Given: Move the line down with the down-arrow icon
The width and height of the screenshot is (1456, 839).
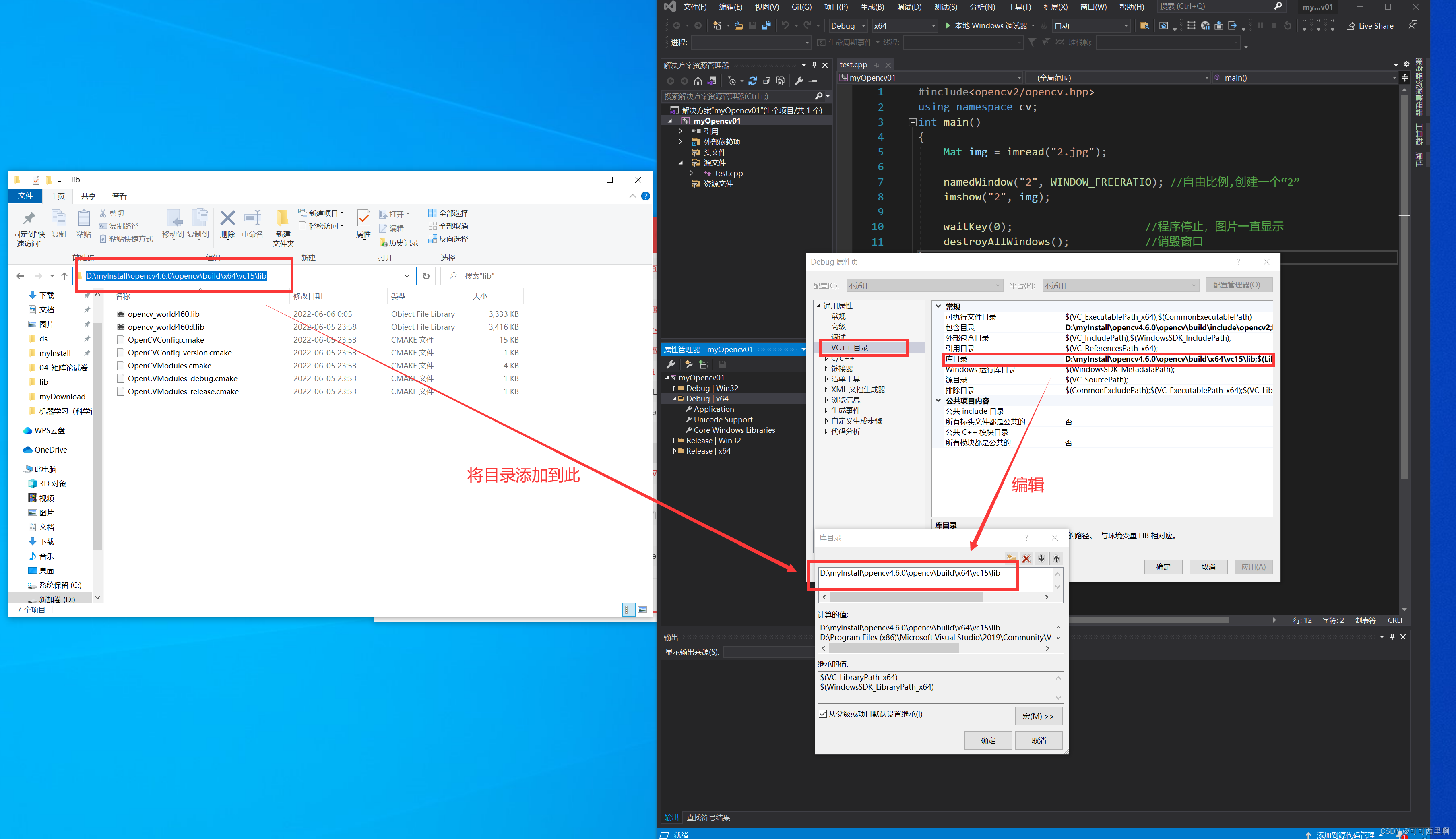Looking at the screenshot, I should tap(1041, 558).
